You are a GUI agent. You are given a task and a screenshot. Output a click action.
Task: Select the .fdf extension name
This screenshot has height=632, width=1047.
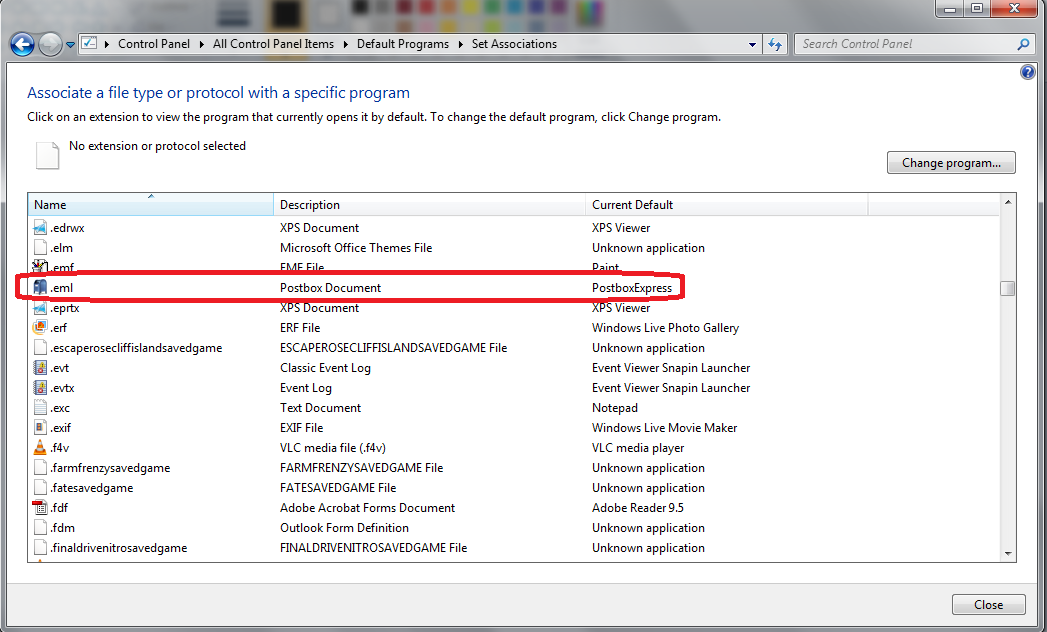[x=59, y=508]
